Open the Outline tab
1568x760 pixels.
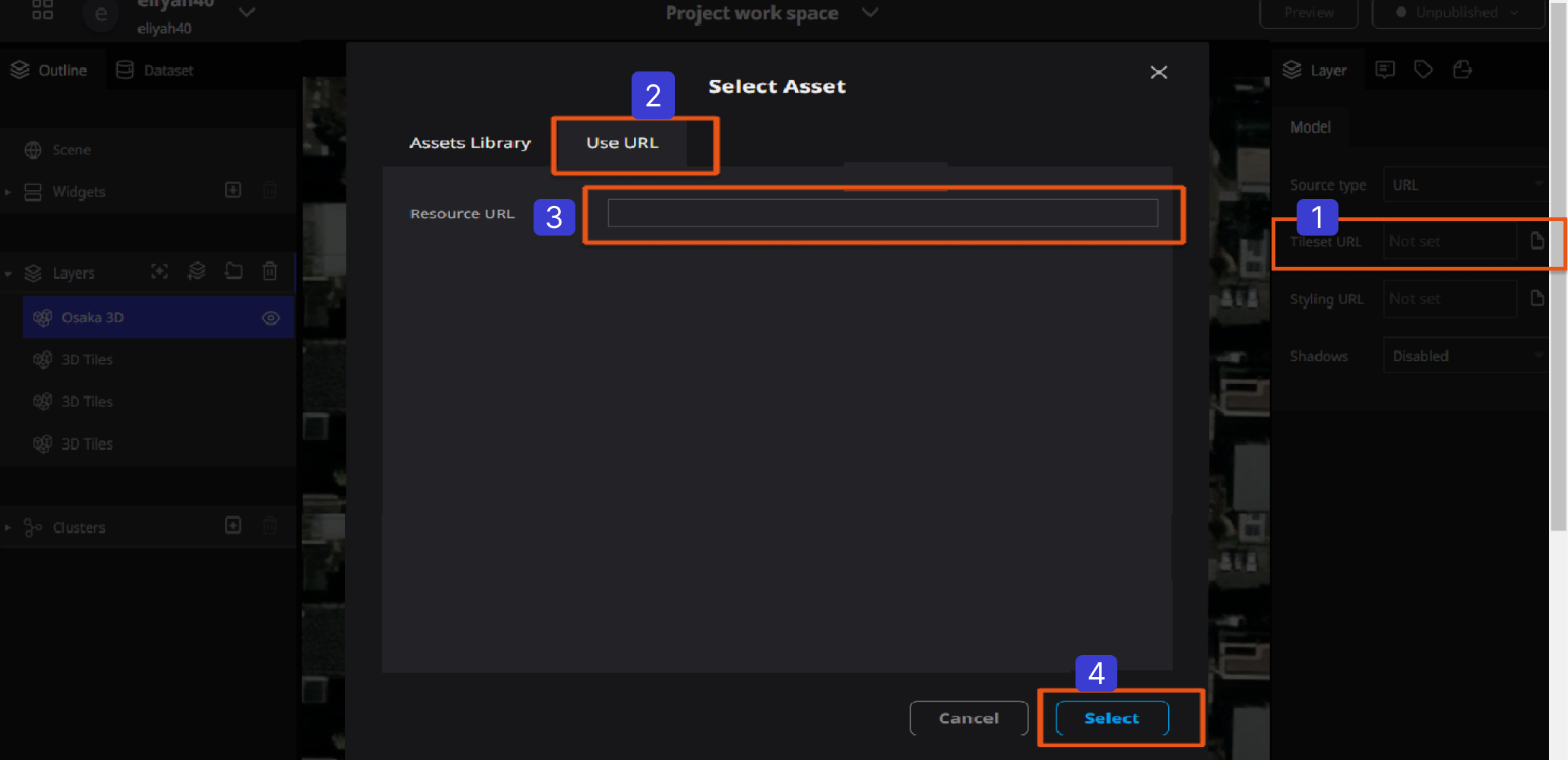click(50, 70)
